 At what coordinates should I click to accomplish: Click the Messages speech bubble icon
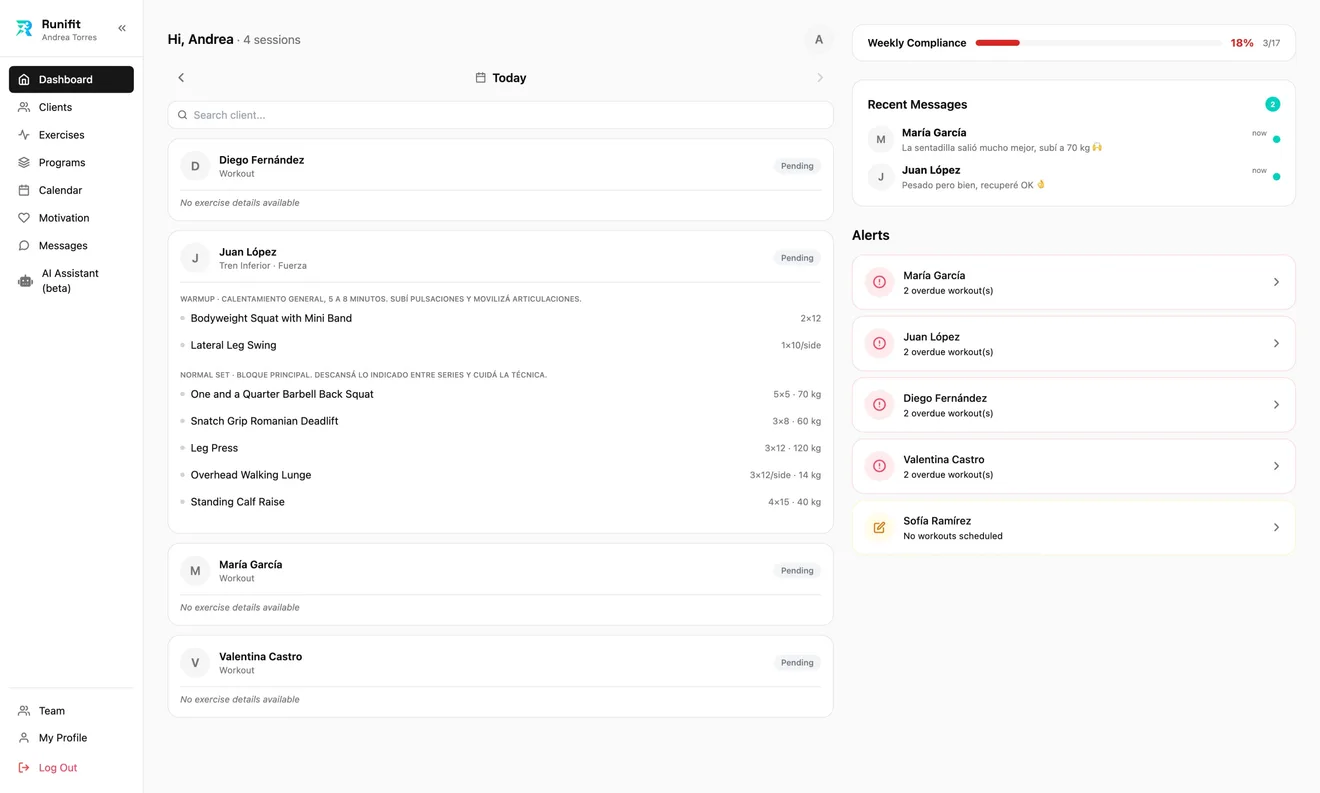click(24, 245)
